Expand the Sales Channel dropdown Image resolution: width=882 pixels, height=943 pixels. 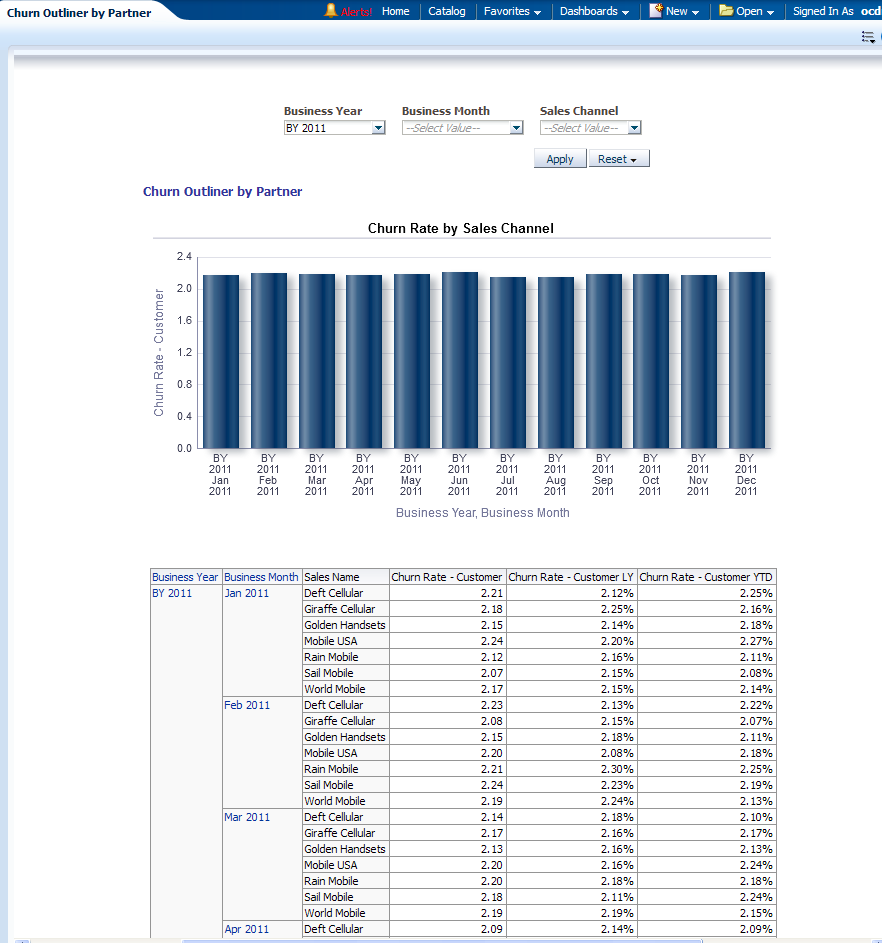click(634, 128)
